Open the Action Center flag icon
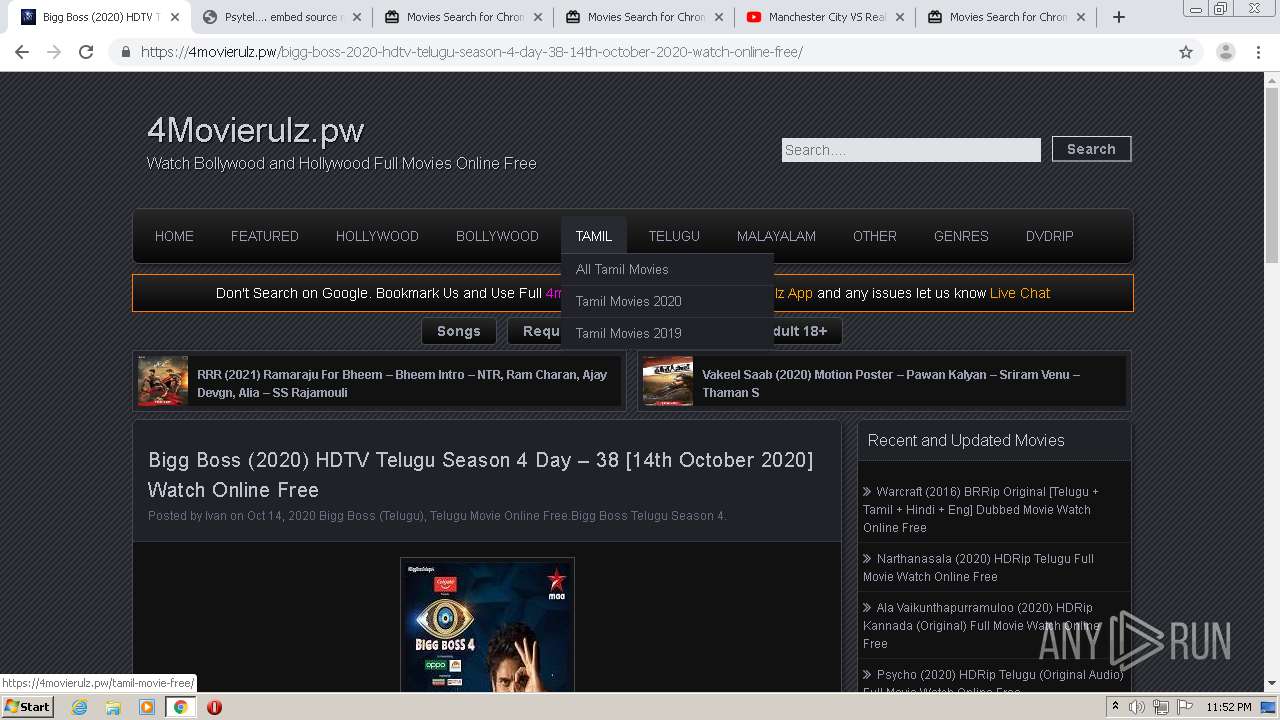1280x720 pixels. pos(1184,707)
